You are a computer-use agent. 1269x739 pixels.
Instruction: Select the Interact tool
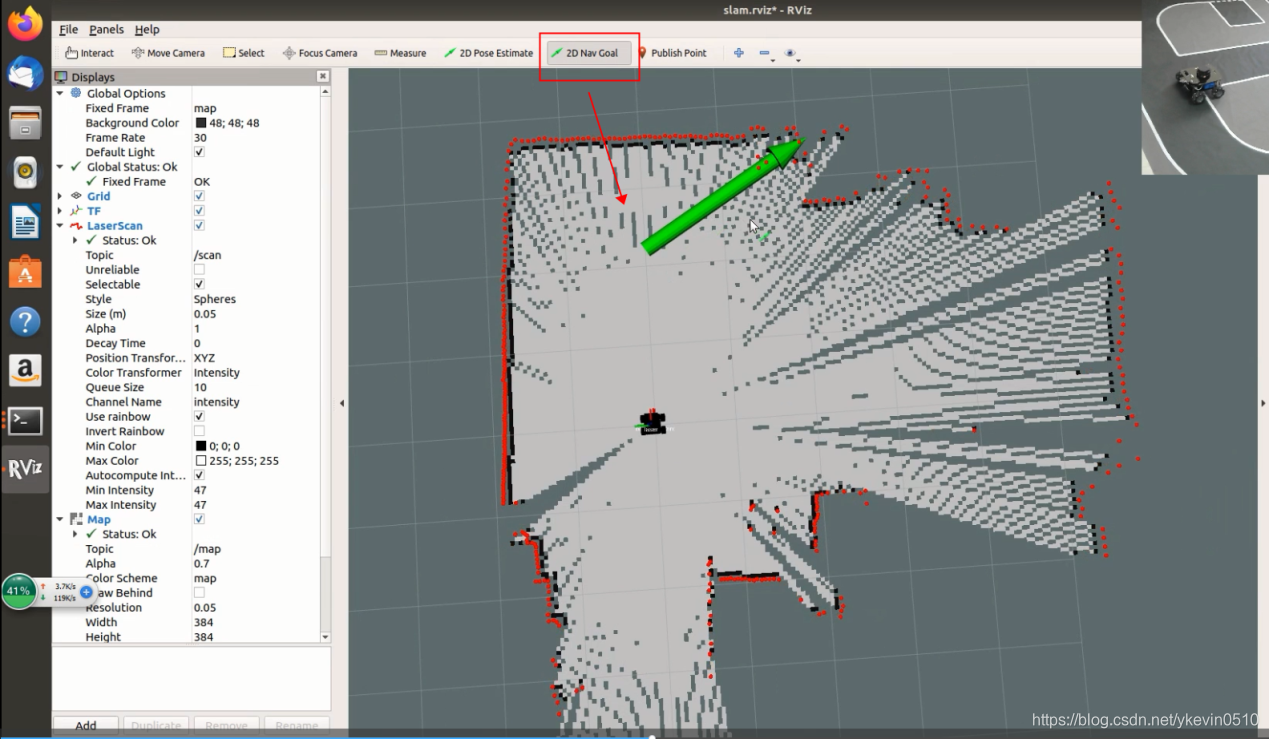[90, 53]
